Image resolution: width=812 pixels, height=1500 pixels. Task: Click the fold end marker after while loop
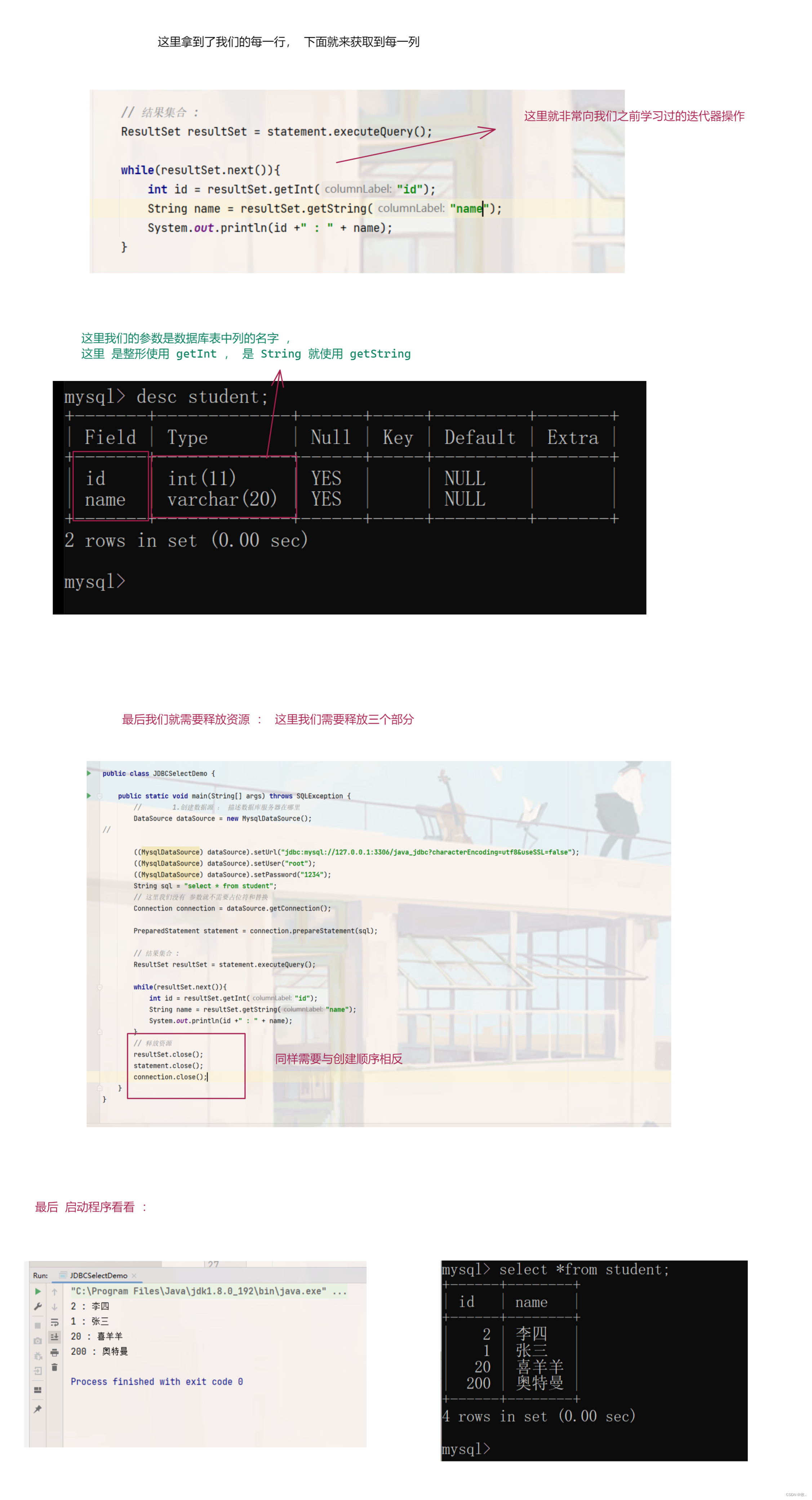99,1032
